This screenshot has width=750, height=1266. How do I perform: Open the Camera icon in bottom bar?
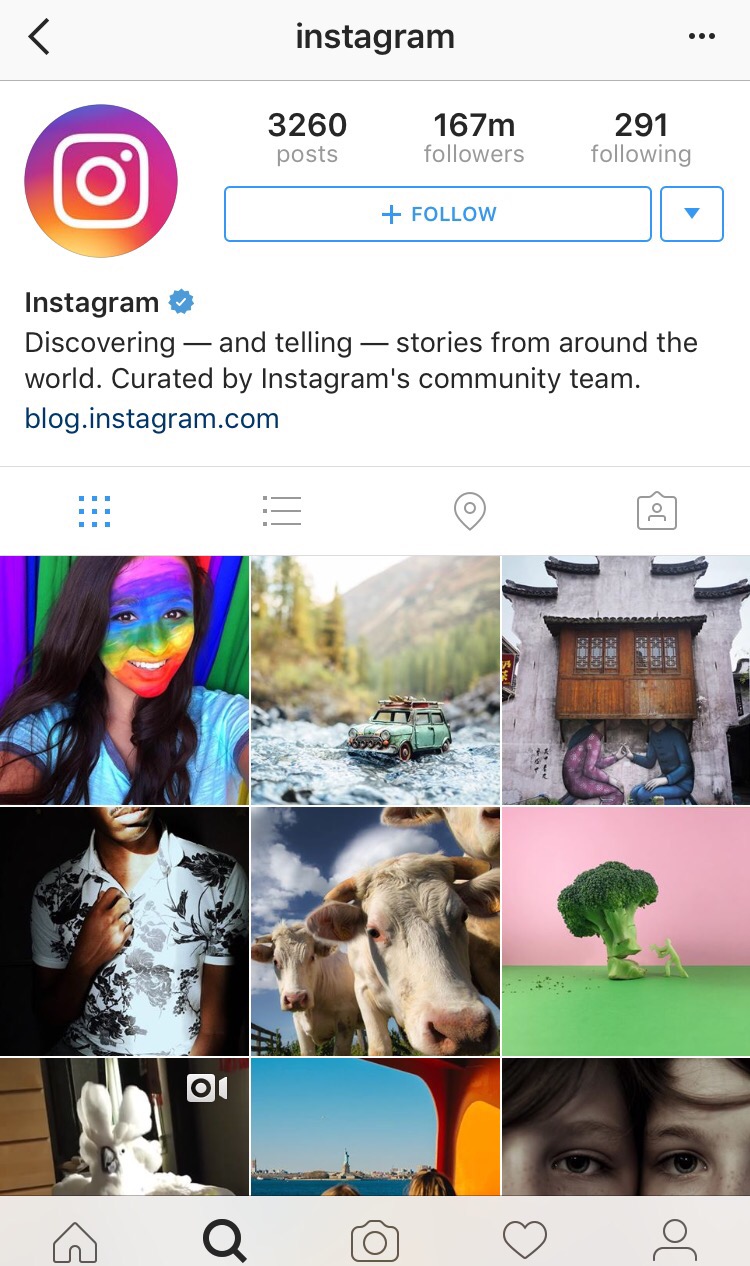375,1242
